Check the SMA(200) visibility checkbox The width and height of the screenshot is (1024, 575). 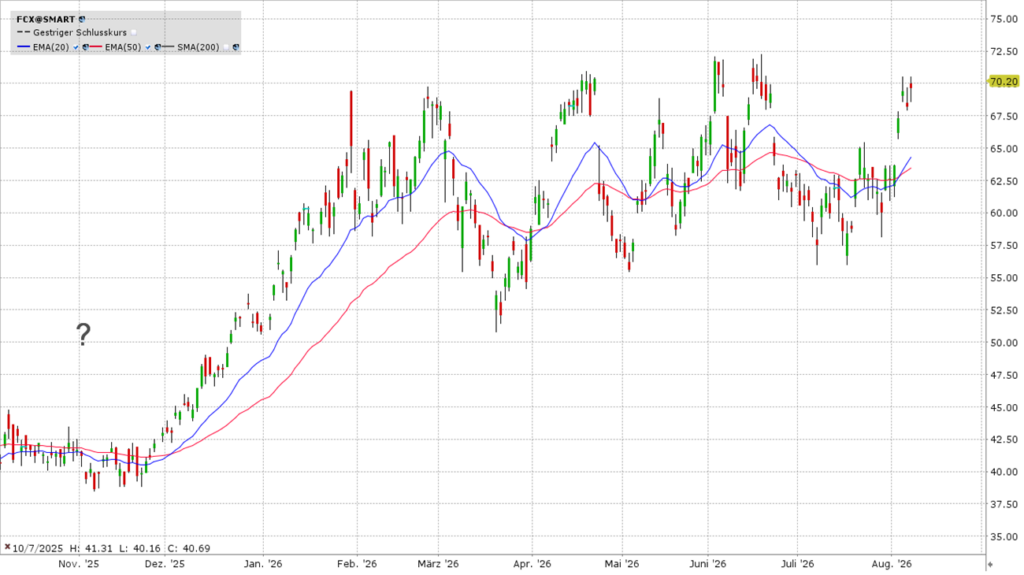click(x=226, y=47)
